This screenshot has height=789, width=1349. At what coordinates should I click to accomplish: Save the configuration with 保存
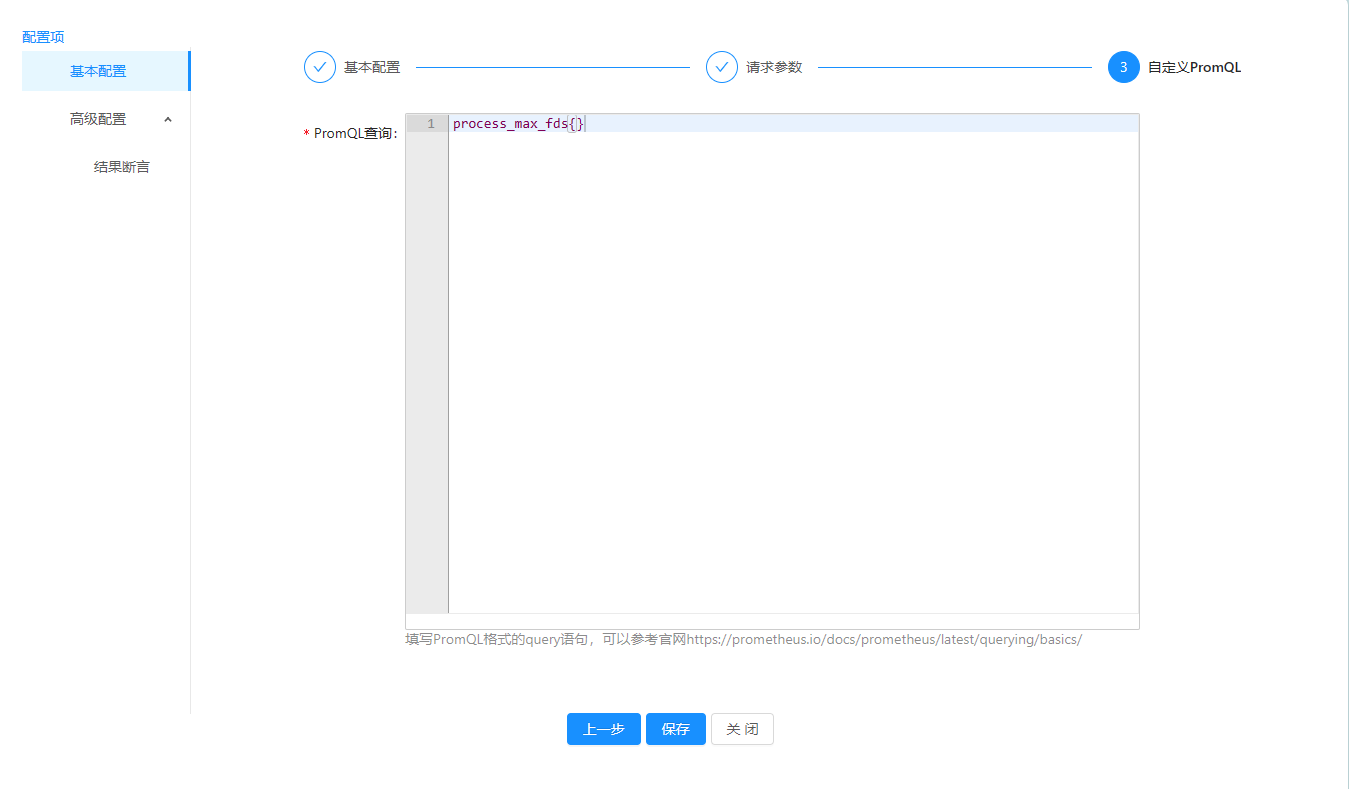click(x=675, y=729)
